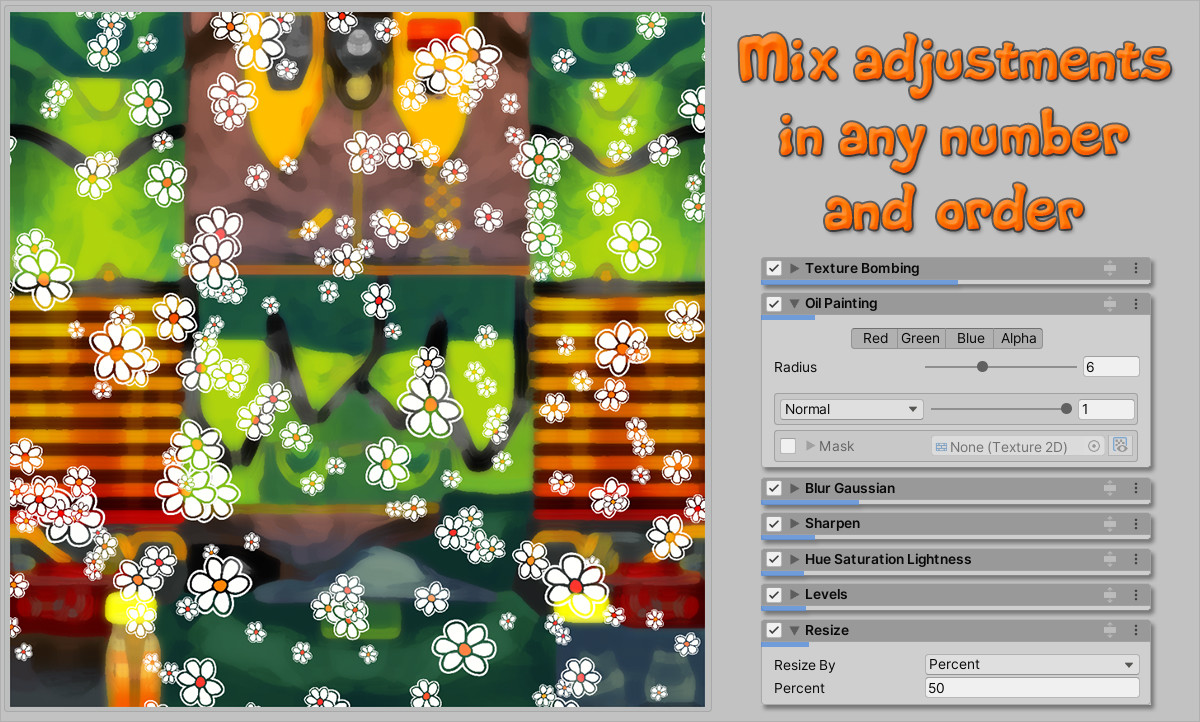Click the None (Texture 2D) mask field
The image size is (1200, 722).
point(1018,446)
